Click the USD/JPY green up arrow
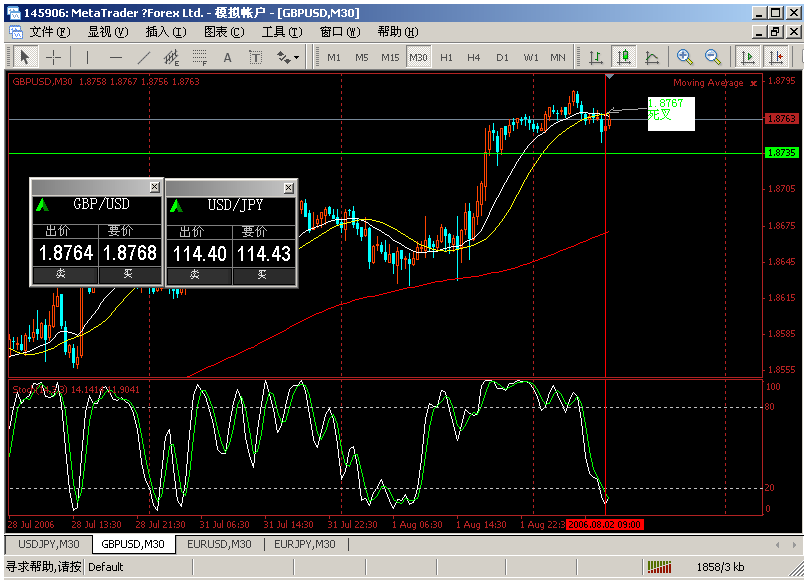808x580 pixels. tap(177, 207)
